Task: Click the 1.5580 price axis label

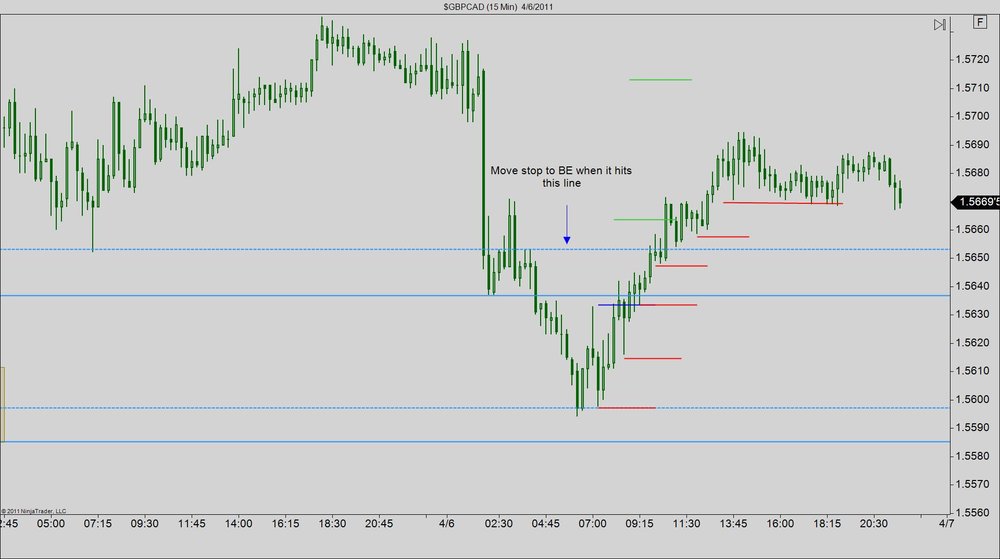Action: (x=972, y=456)
